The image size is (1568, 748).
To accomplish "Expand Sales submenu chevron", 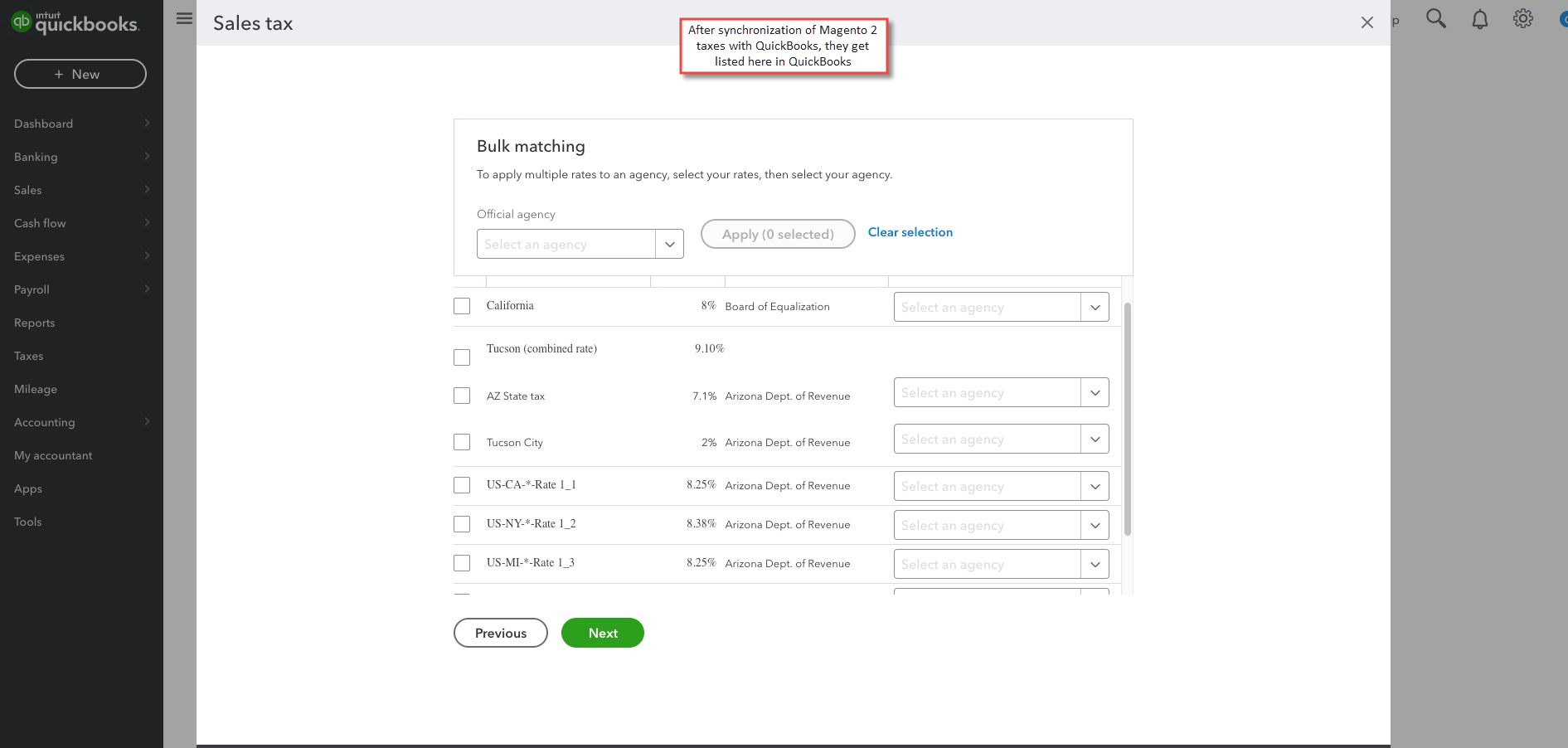I will 147,189.
